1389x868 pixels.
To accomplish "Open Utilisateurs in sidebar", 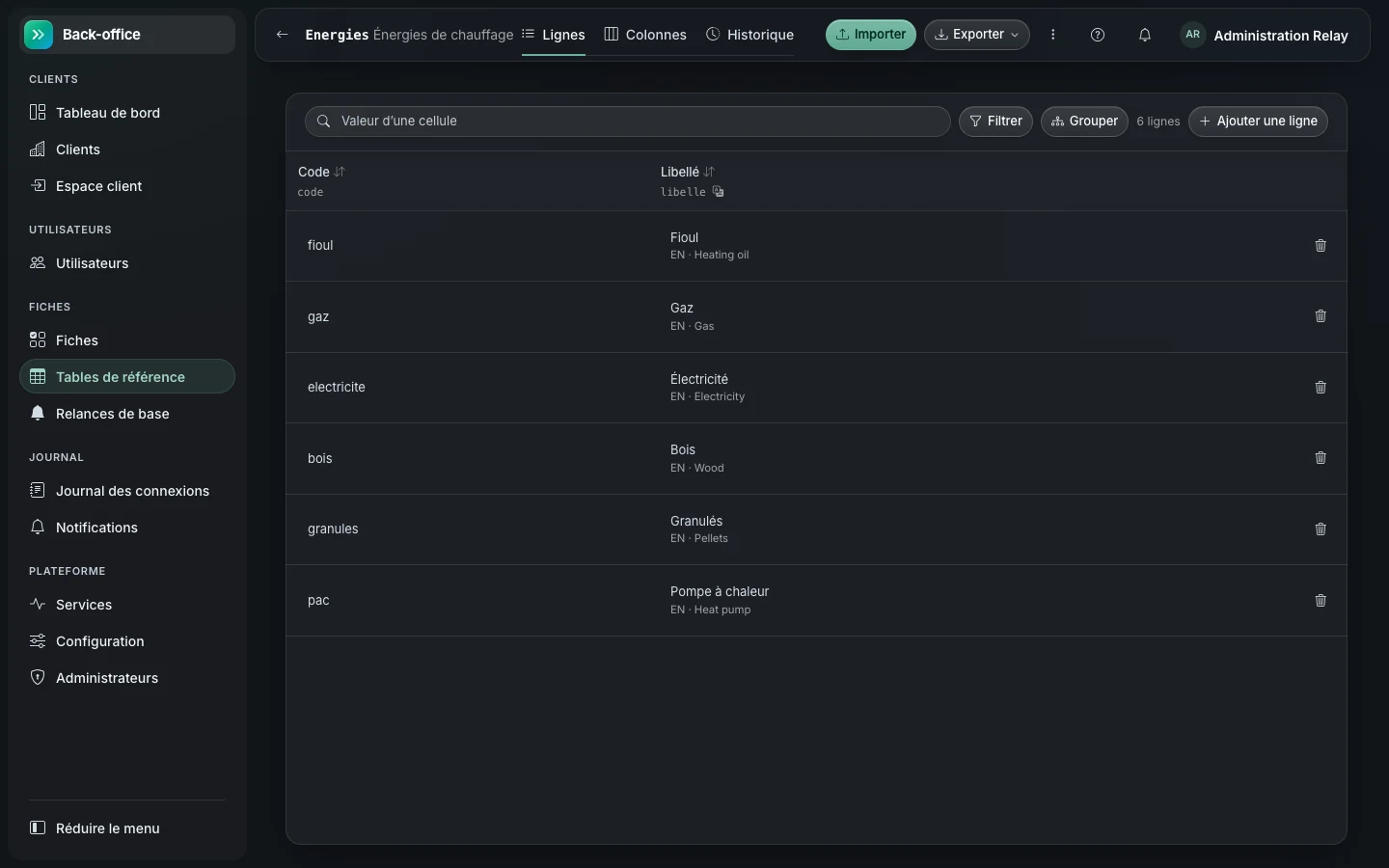I will pos(127,263).
